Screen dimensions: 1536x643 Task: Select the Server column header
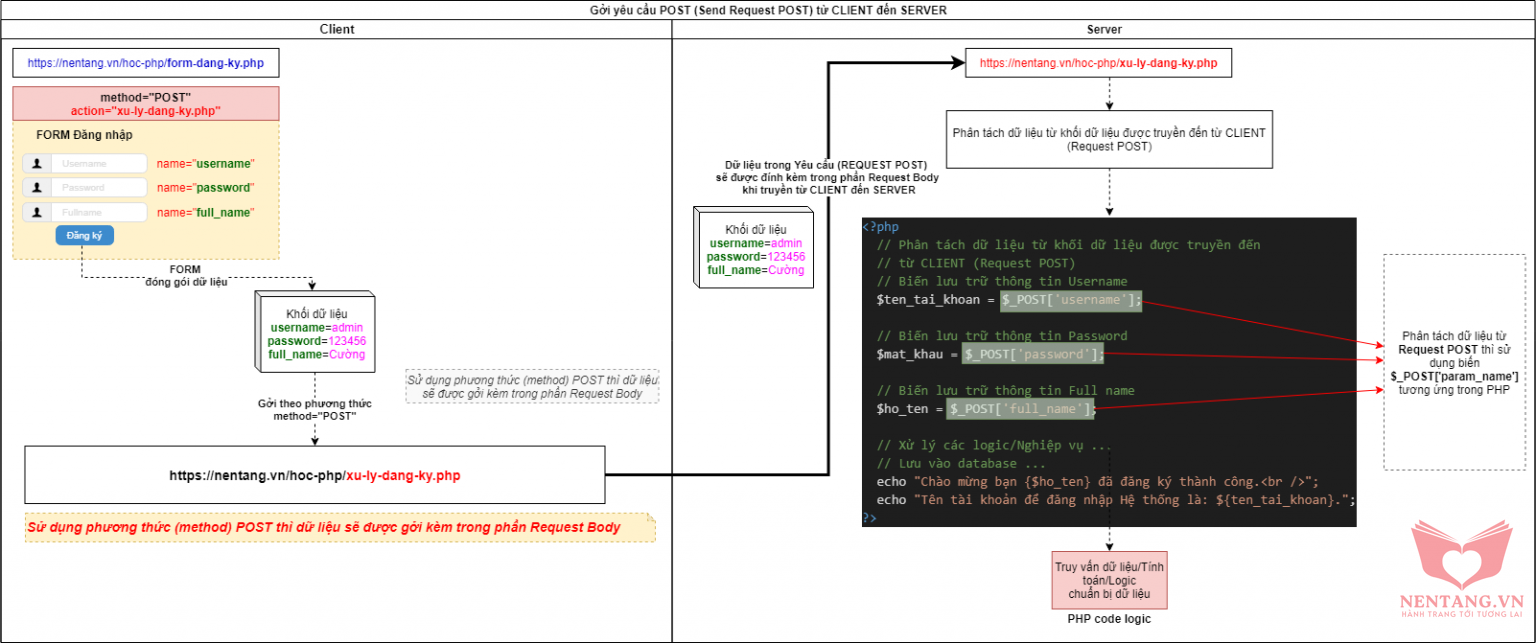(x=1102, y=29)
